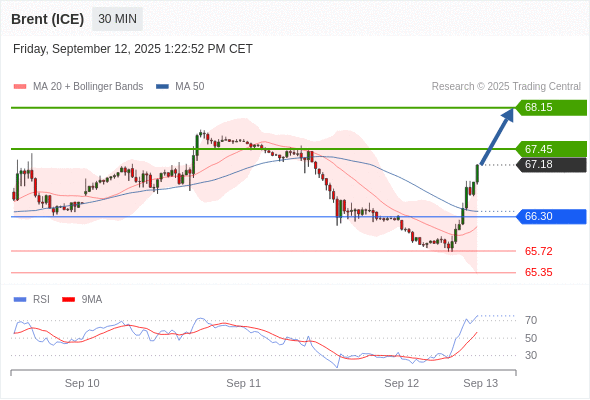Click the Sep 13 date axis label

point(481,383)
